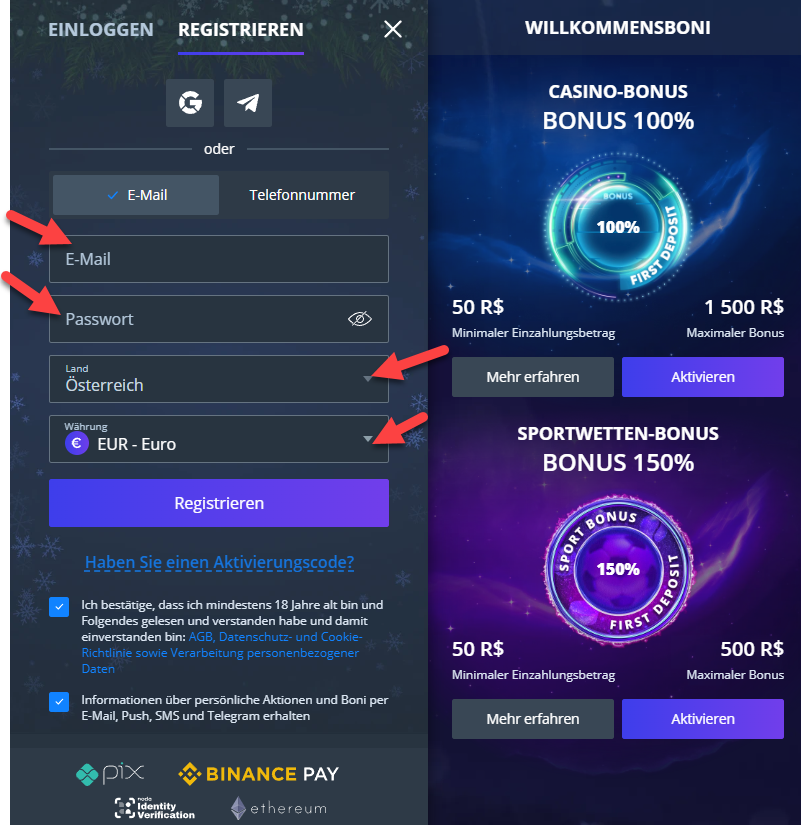The width and height of the screenshot is (801, 825).
Task: Click the Ethereum logo
Action: tap(279, 808)
